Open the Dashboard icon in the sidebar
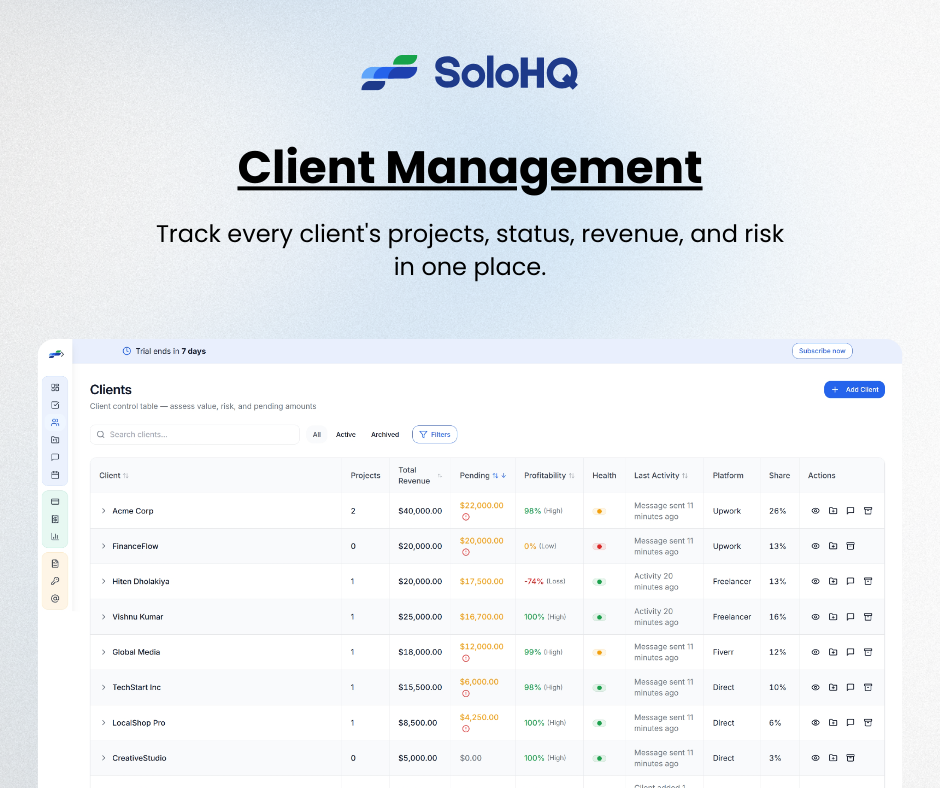The image size is (940, 788). pyautogui.click(x=55, y=387)
